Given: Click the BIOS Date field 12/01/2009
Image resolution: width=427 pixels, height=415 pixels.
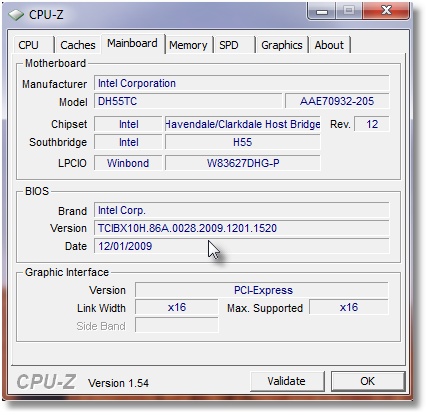Looking at the screenshot, I should 241,246.
